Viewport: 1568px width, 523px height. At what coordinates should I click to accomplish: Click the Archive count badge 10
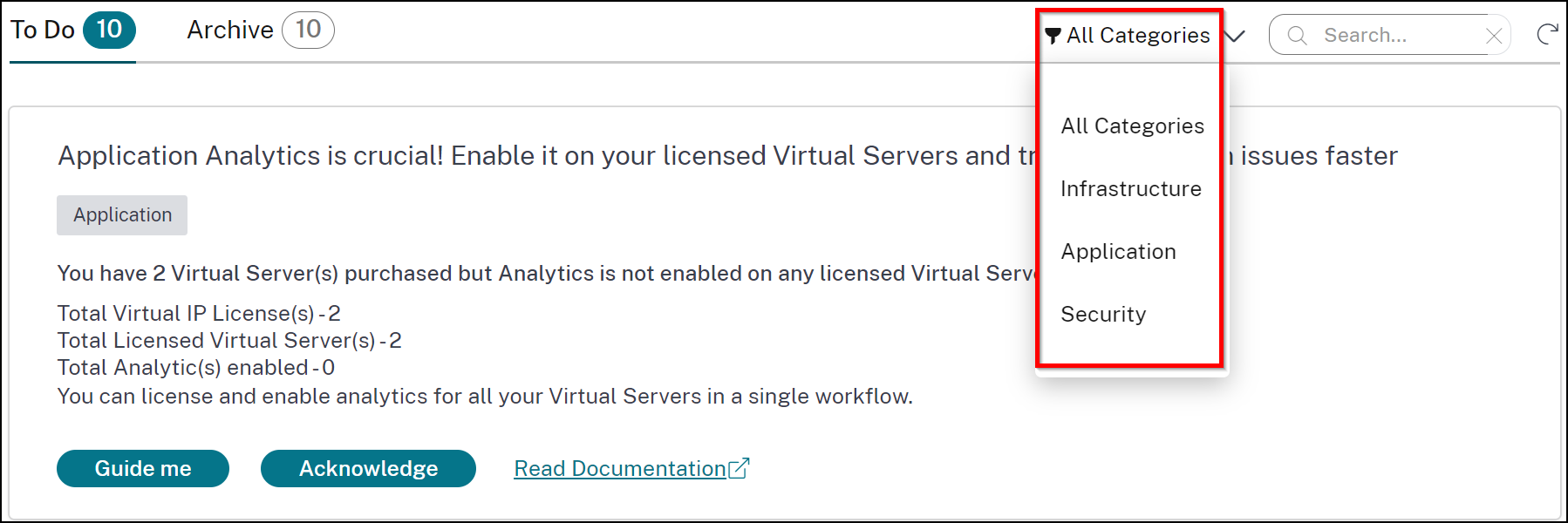click(x=308, y=31)
